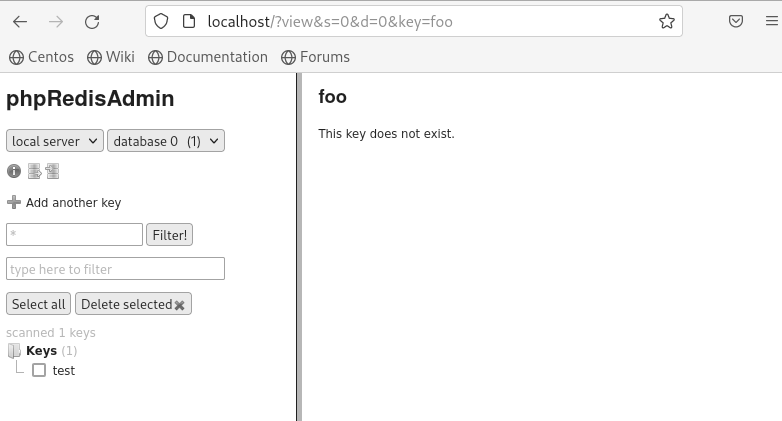The height and width of the screenshot is (421, 782).
Task: Open the tracking protection shield icon
Action: point(161,21)
